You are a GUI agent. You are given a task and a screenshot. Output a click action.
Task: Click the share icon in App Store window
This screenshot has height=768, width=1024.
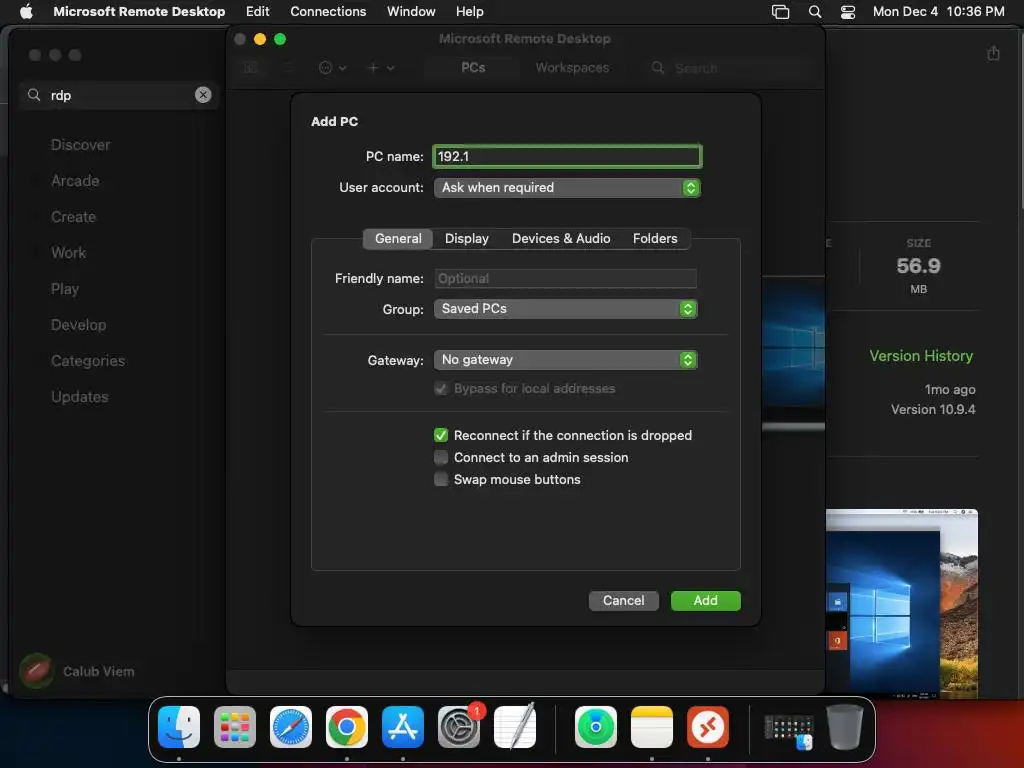993,54
